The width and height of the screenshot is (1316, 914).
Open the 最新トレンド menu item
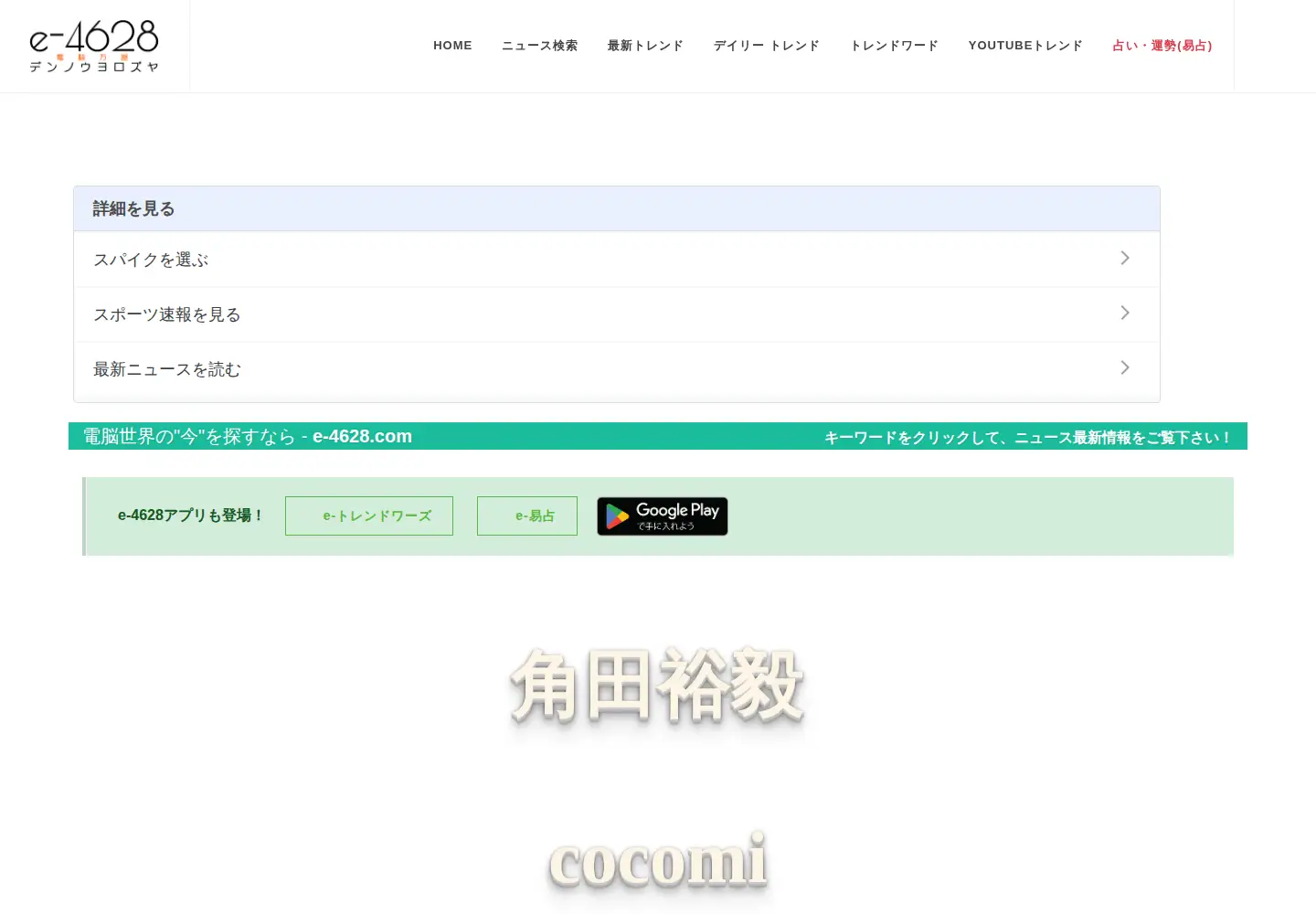[645, 46]
